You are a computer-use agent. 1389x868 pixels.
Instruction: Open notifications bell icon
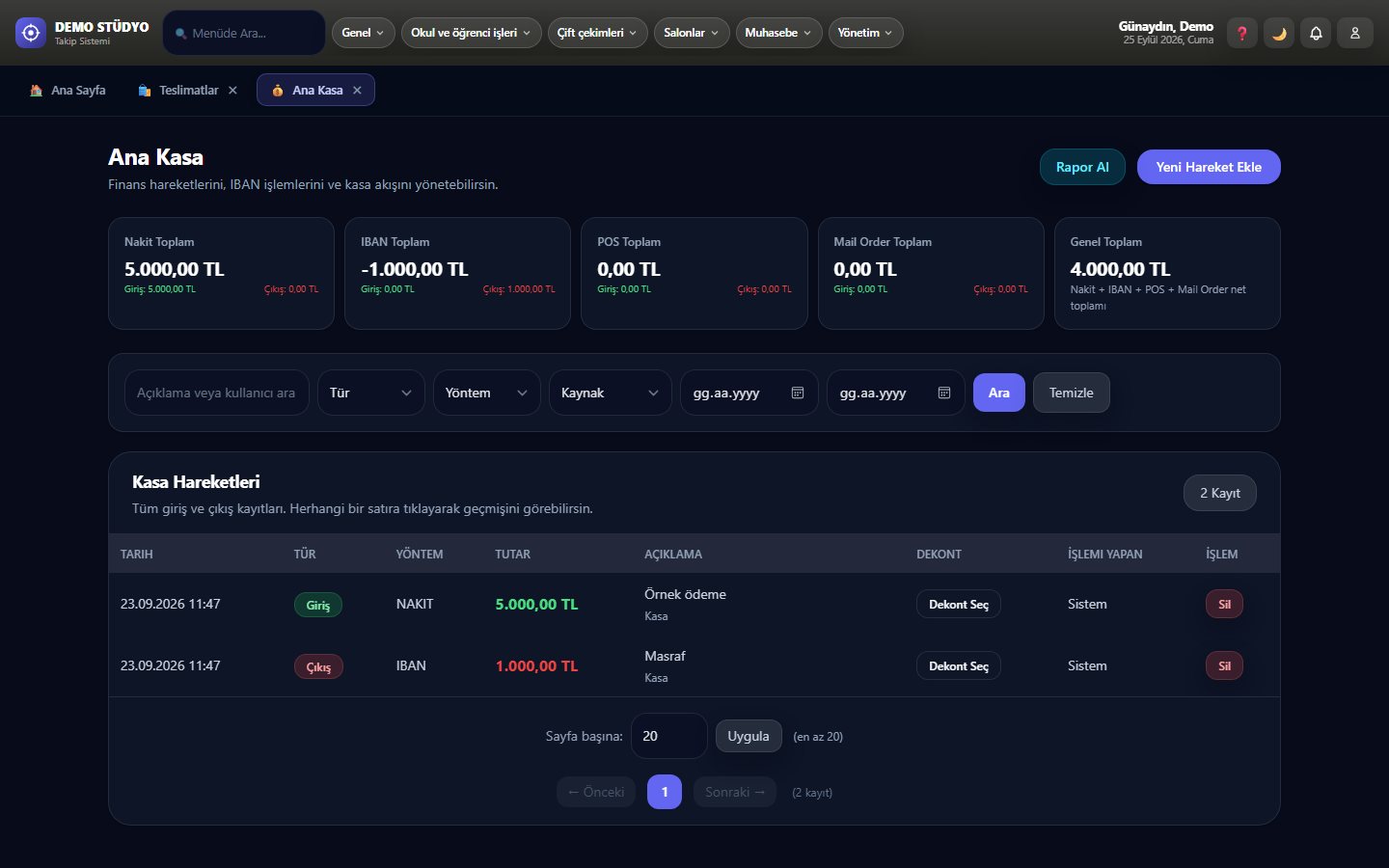(x=1316, y=33)
